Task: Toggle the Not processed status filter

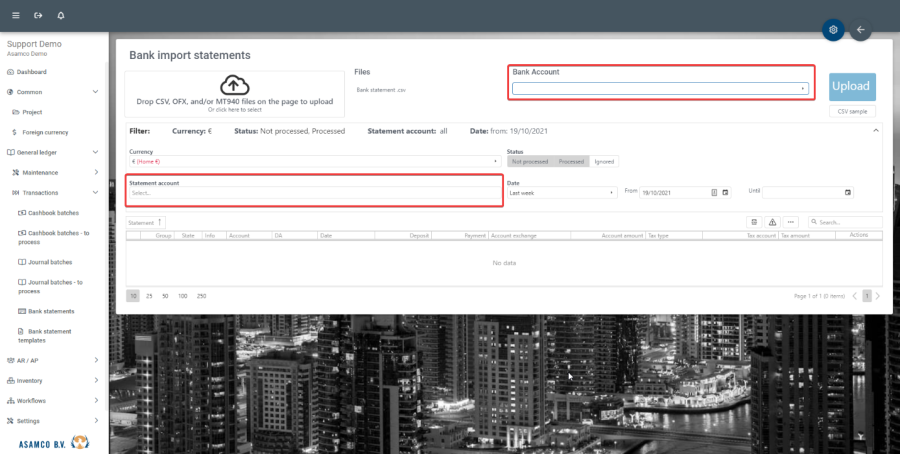Action: tap(529, 161)
